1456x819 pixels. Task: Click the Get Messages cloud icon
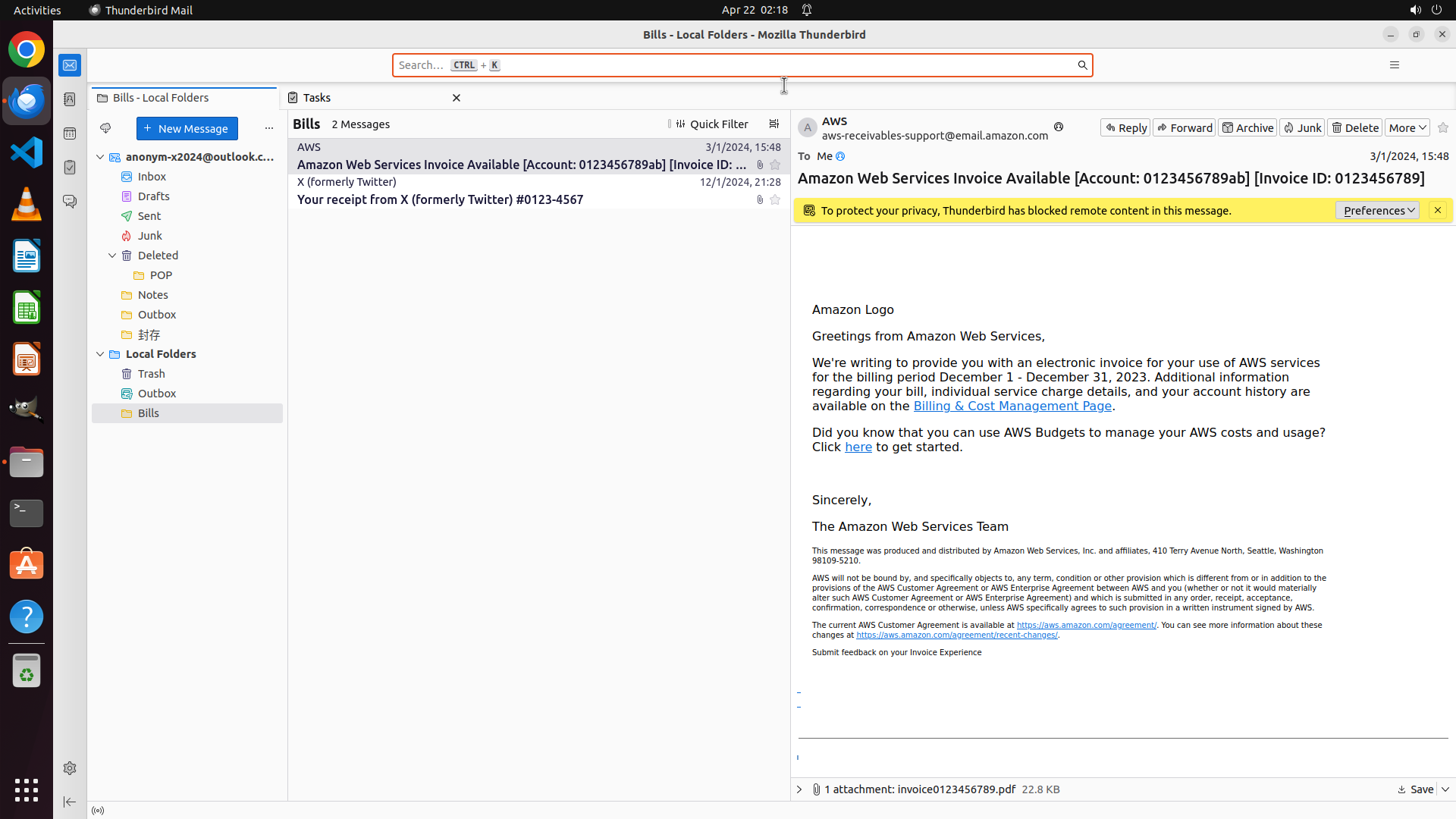tap(105, 128)
